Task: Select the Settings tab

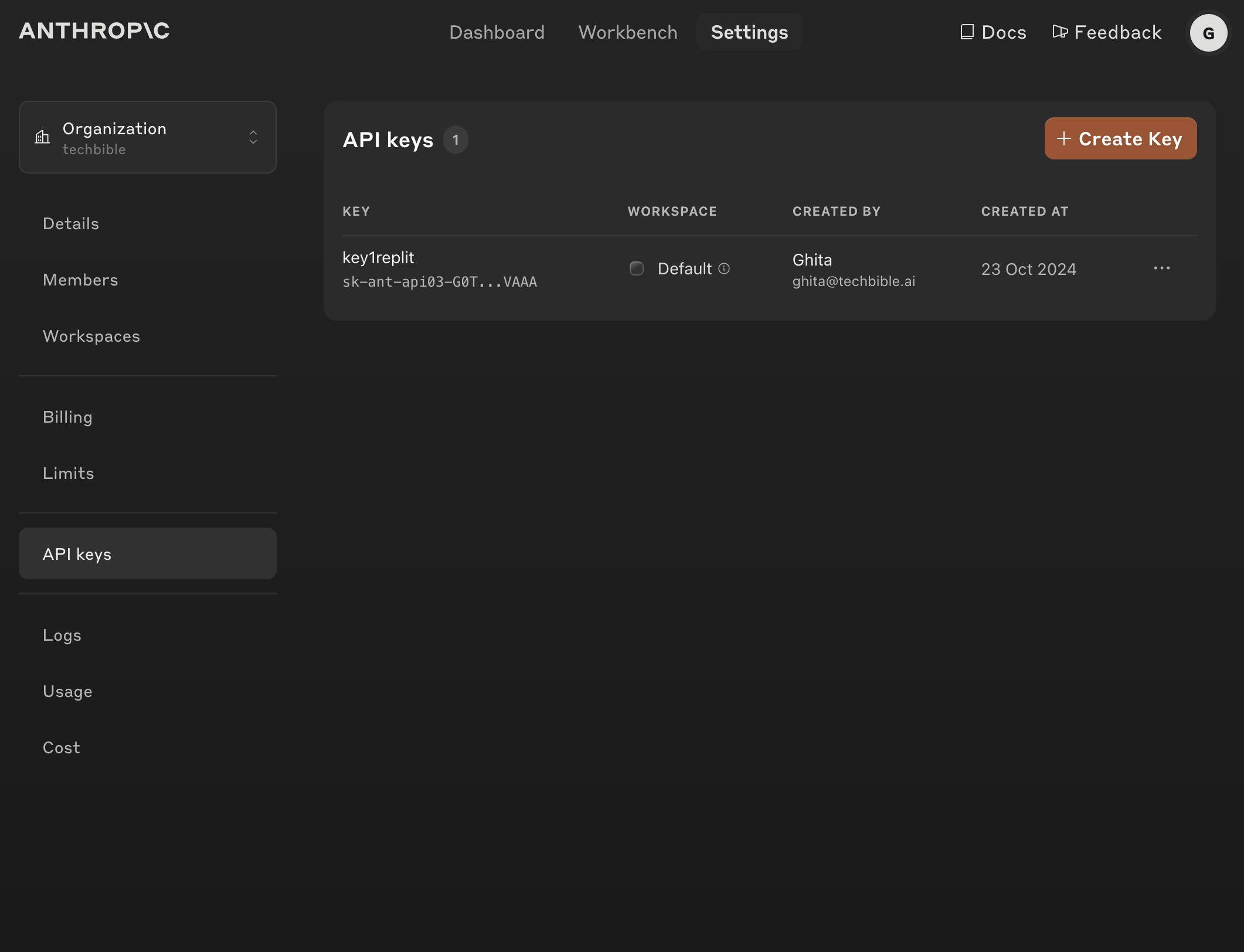Action: [749, 32]
